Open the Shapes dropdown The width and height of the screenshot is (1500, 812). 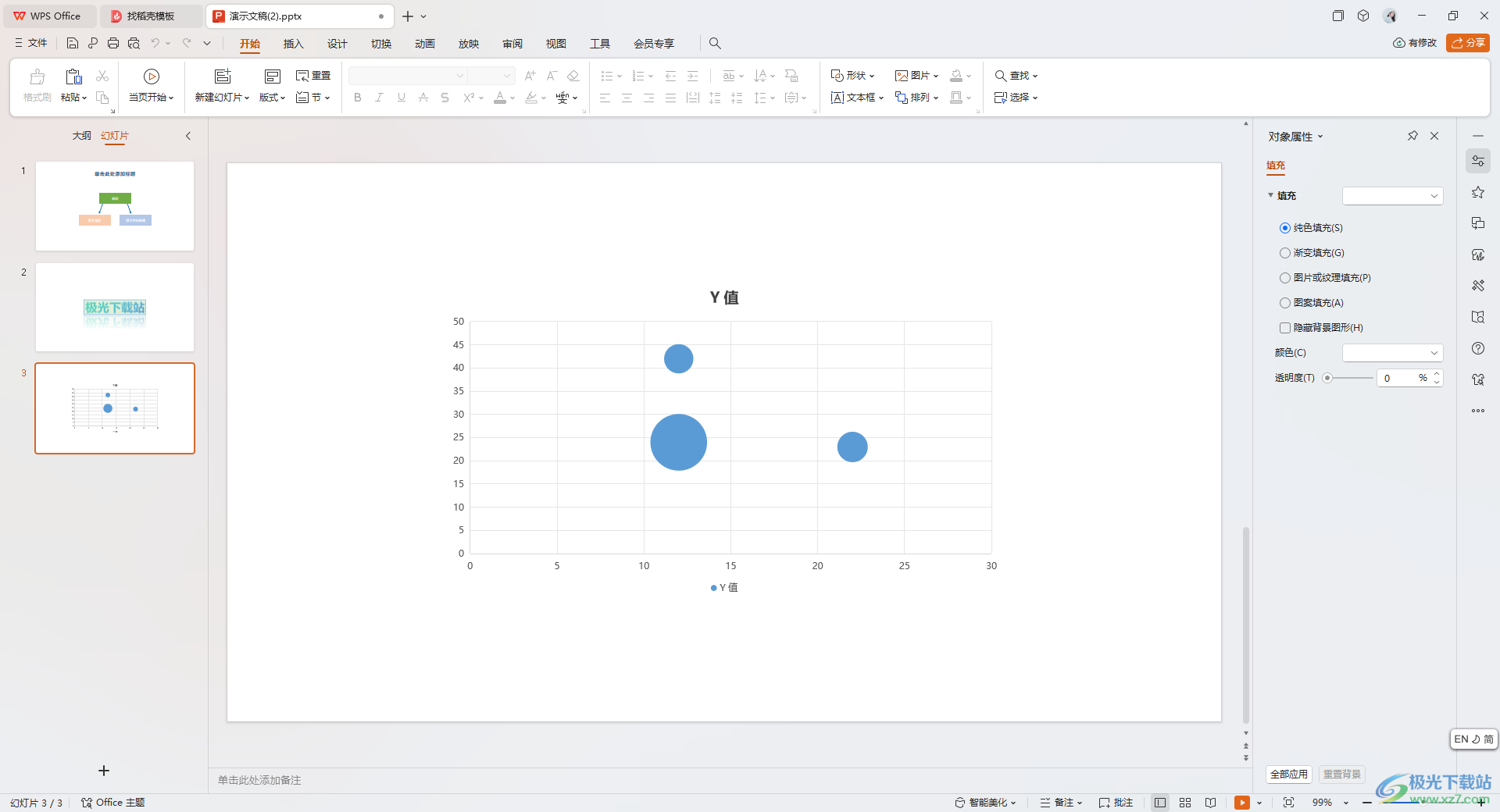852,76
